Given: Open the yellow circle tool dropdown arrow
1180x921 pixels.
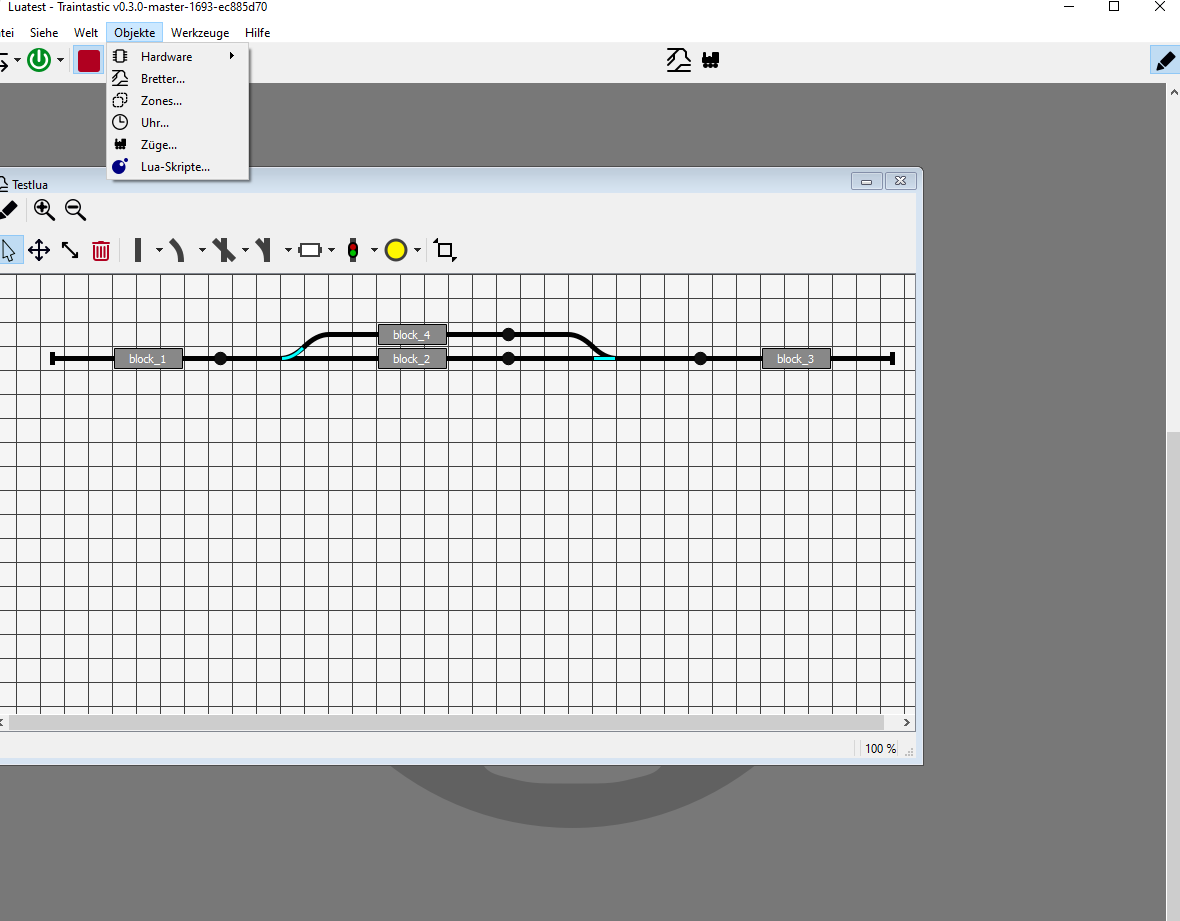Looking at the screenshot, I should point(417,250).
